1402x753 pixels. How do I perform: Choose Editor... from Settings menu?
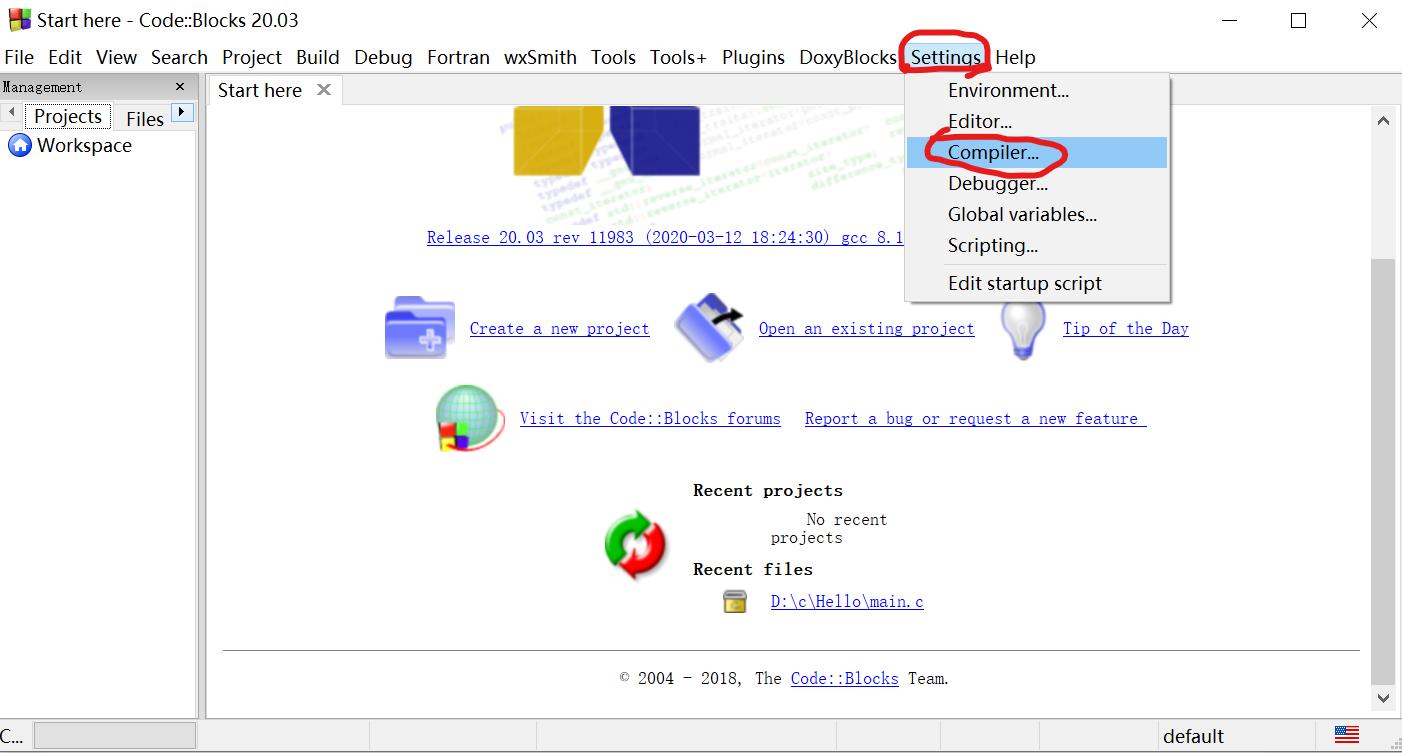(x=1037, y=121)
